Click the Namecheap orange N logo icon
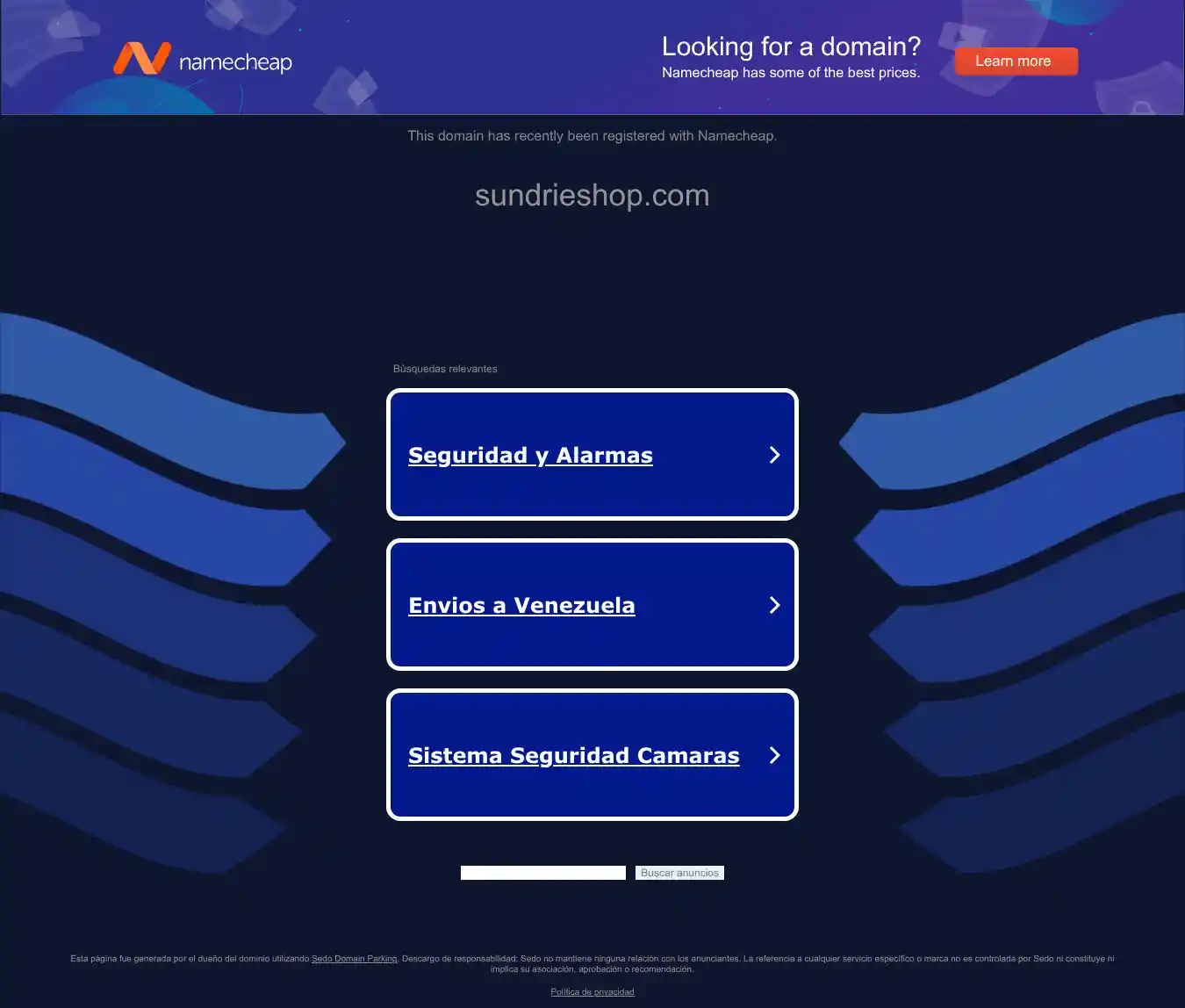1185x1008 pixels. (x=141, y=58)
